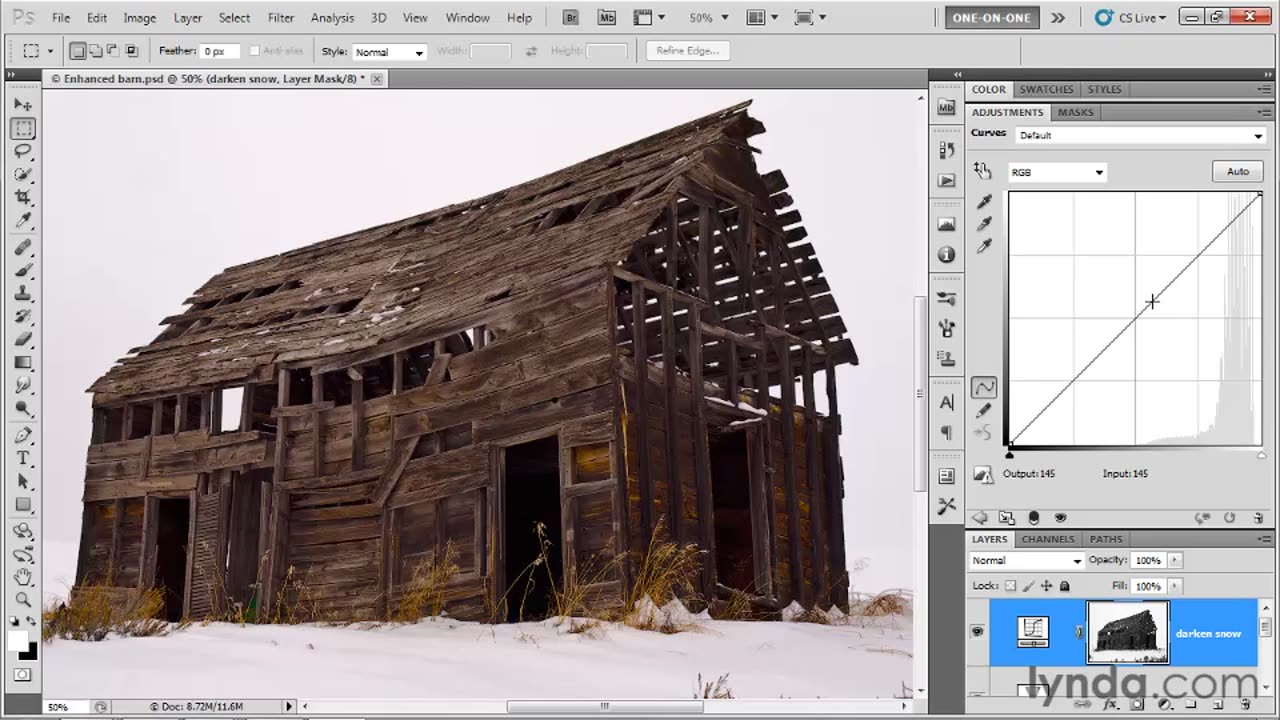Select the Quick Selection tool
Screen dimensions: 1280x720
coord(23,174)
